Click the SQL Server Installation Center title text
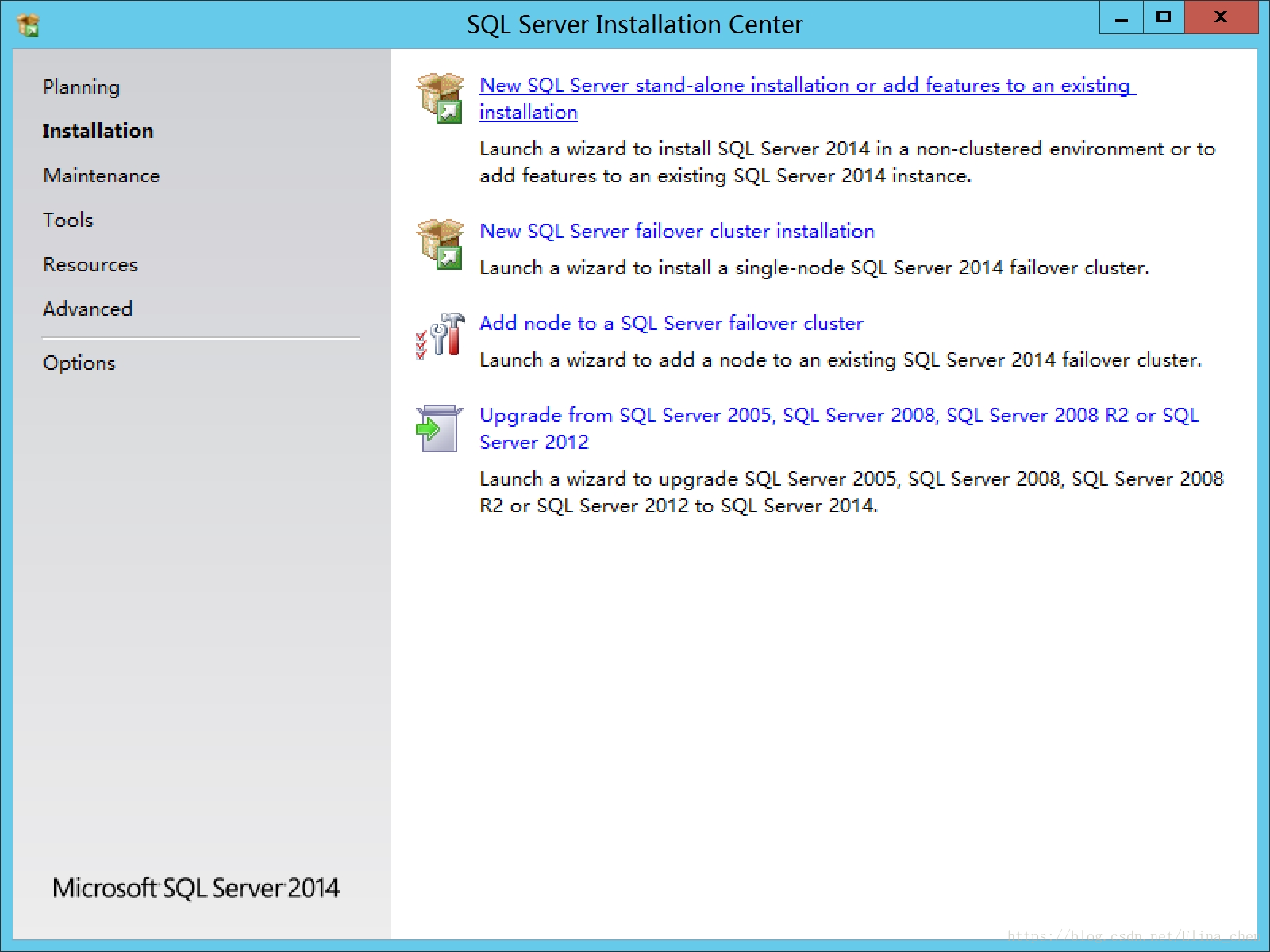The height and width of the screenshot is (952, 1270). point(635,25)
